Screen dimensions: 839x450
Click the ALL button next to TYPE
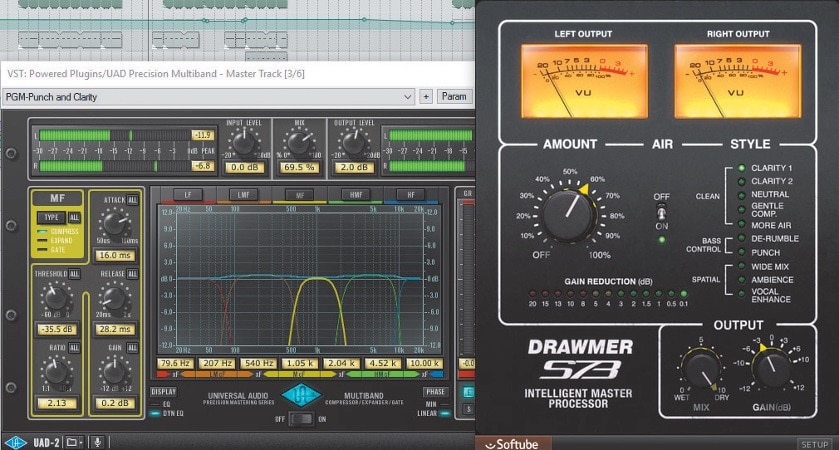(x=74, y=217)
